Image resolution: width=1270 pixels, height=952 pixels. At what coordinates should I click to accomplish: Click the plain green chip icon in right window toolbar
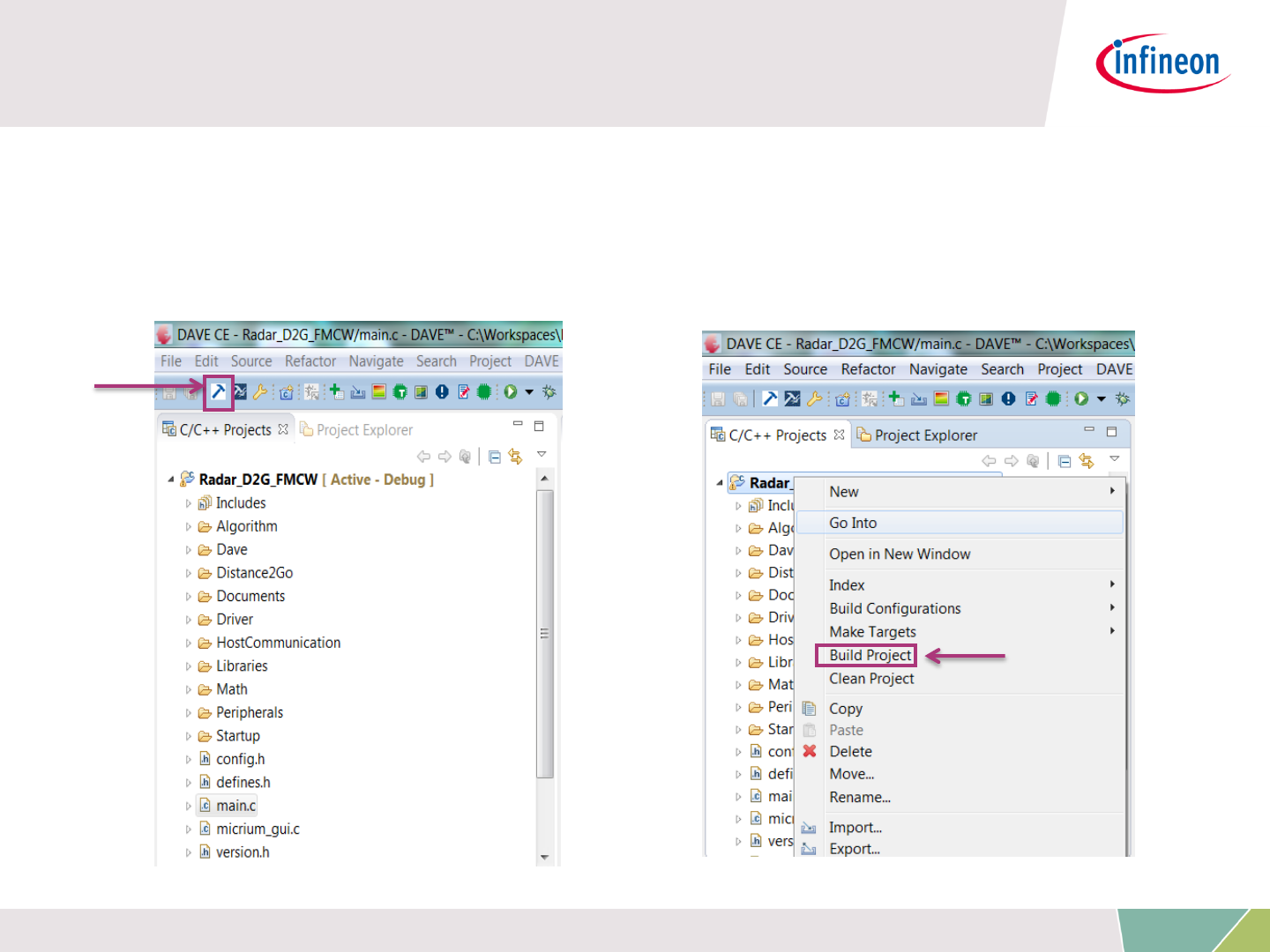[1053, 398]
